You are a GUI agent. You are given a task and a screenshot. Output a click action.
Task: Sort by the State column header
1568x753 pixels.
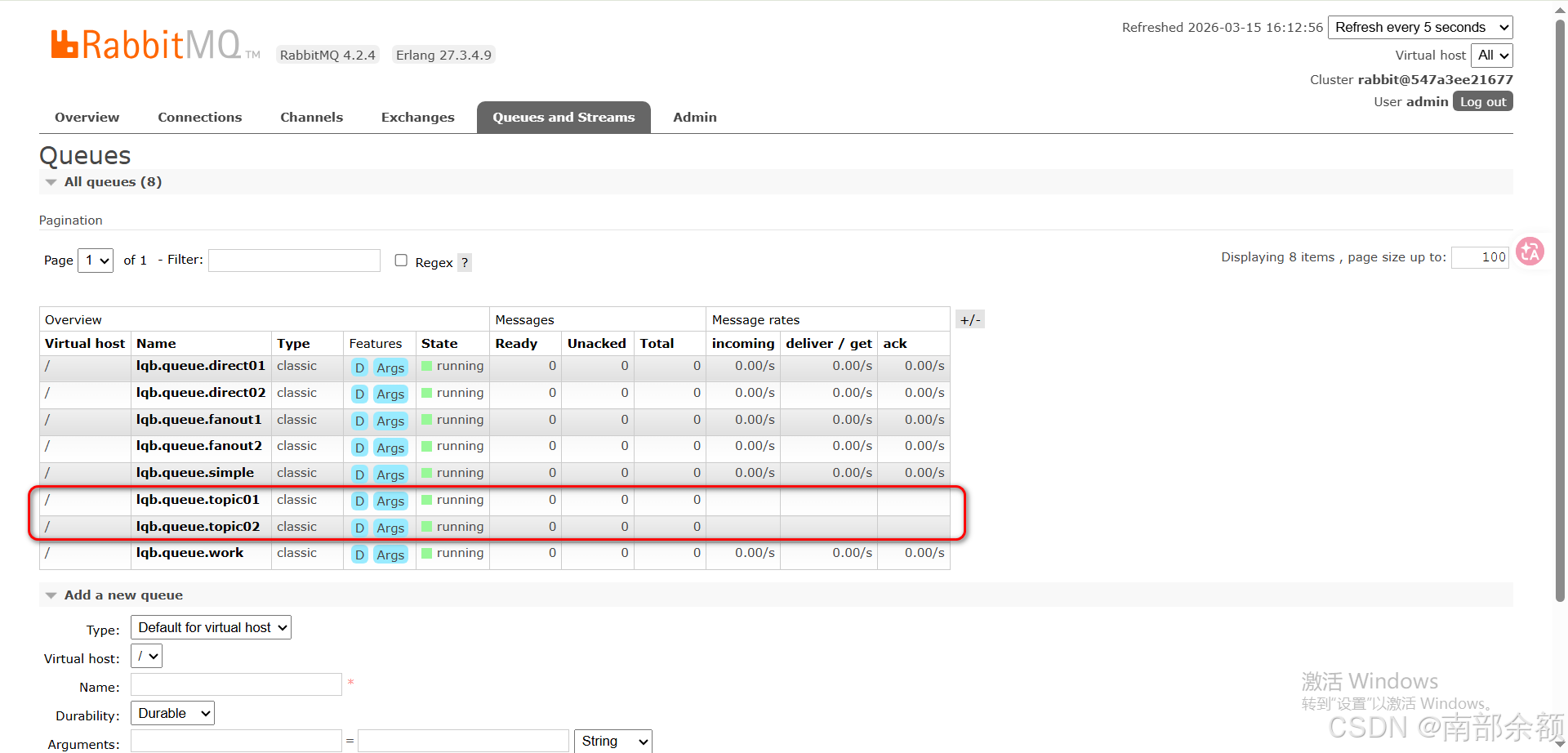pos(439,344)
